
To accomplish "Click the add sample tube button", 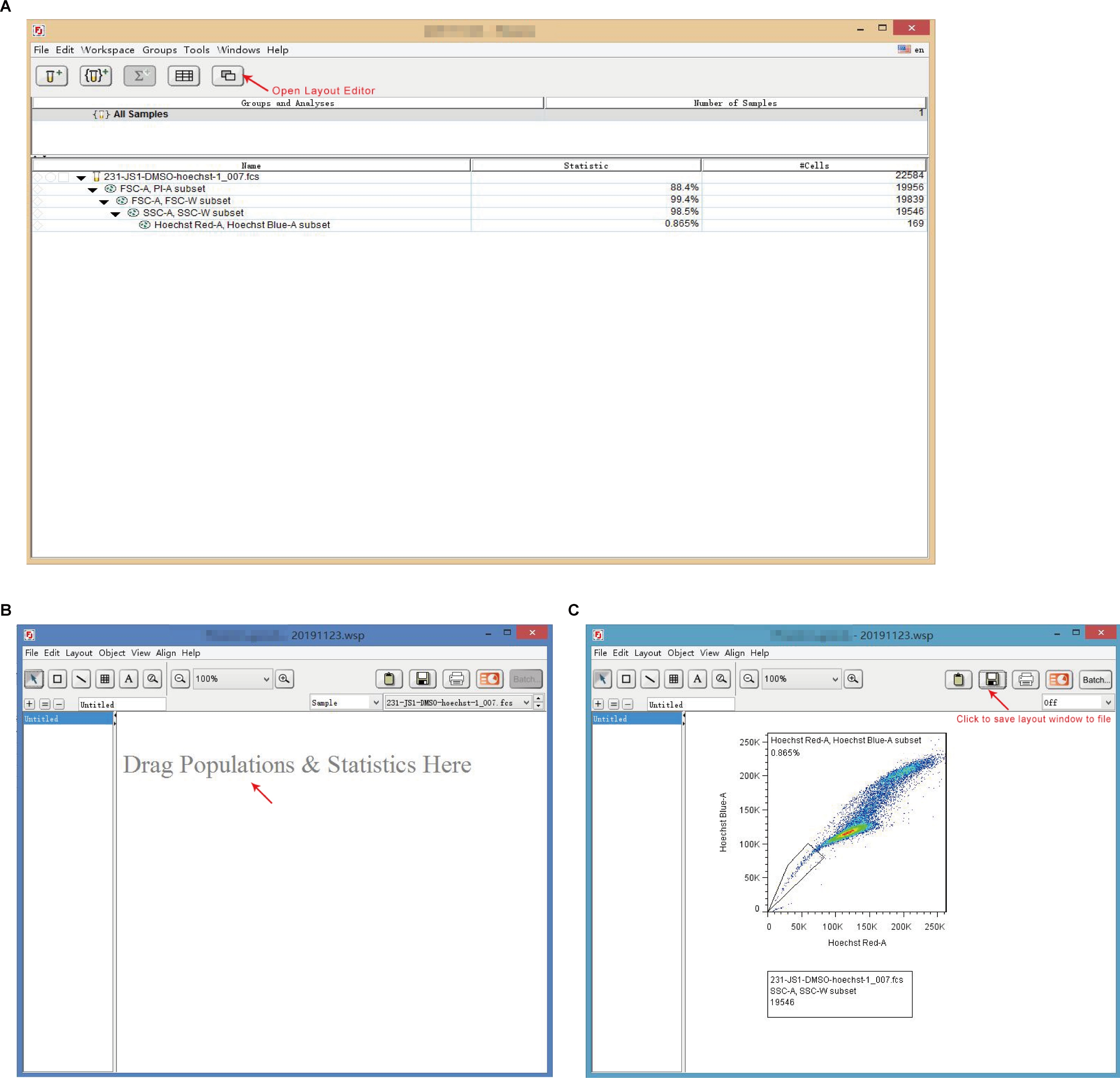I will click(52, 75).
